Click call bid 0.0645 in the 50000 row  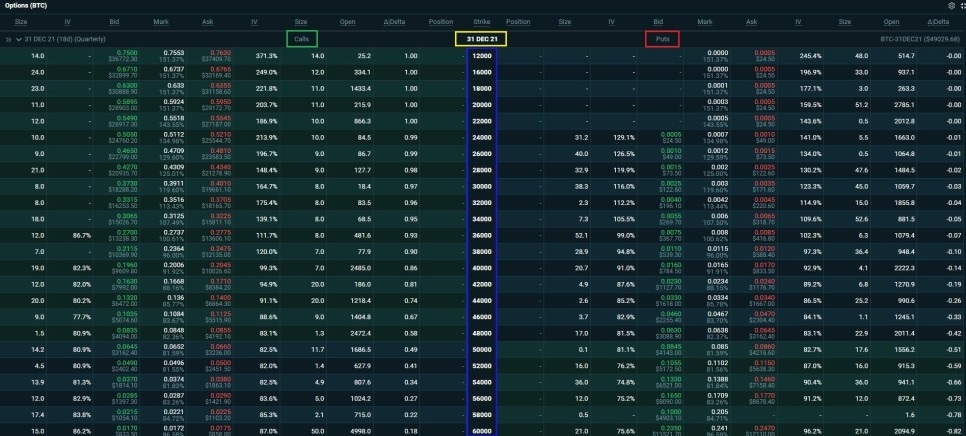point(127,347)
